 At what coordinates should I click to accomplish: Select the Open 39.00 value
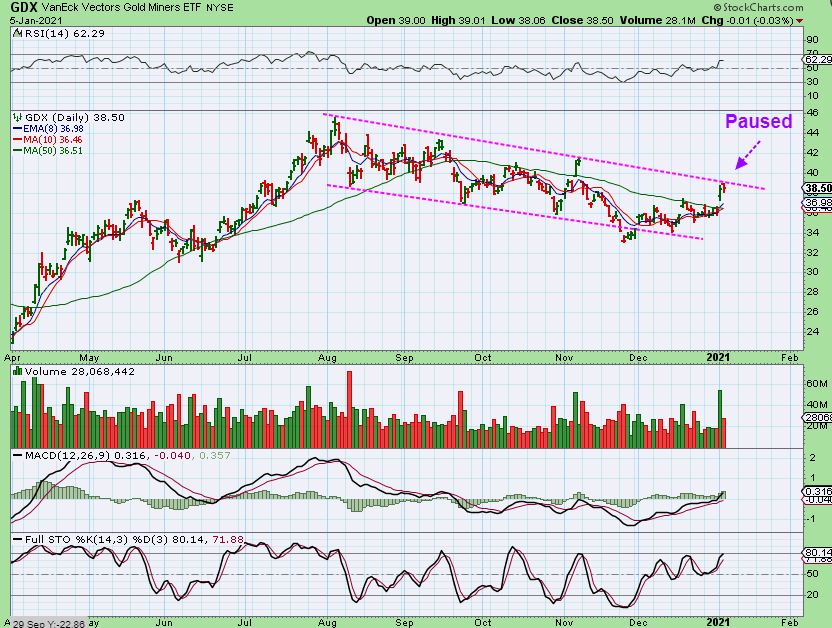click(396, 20)
